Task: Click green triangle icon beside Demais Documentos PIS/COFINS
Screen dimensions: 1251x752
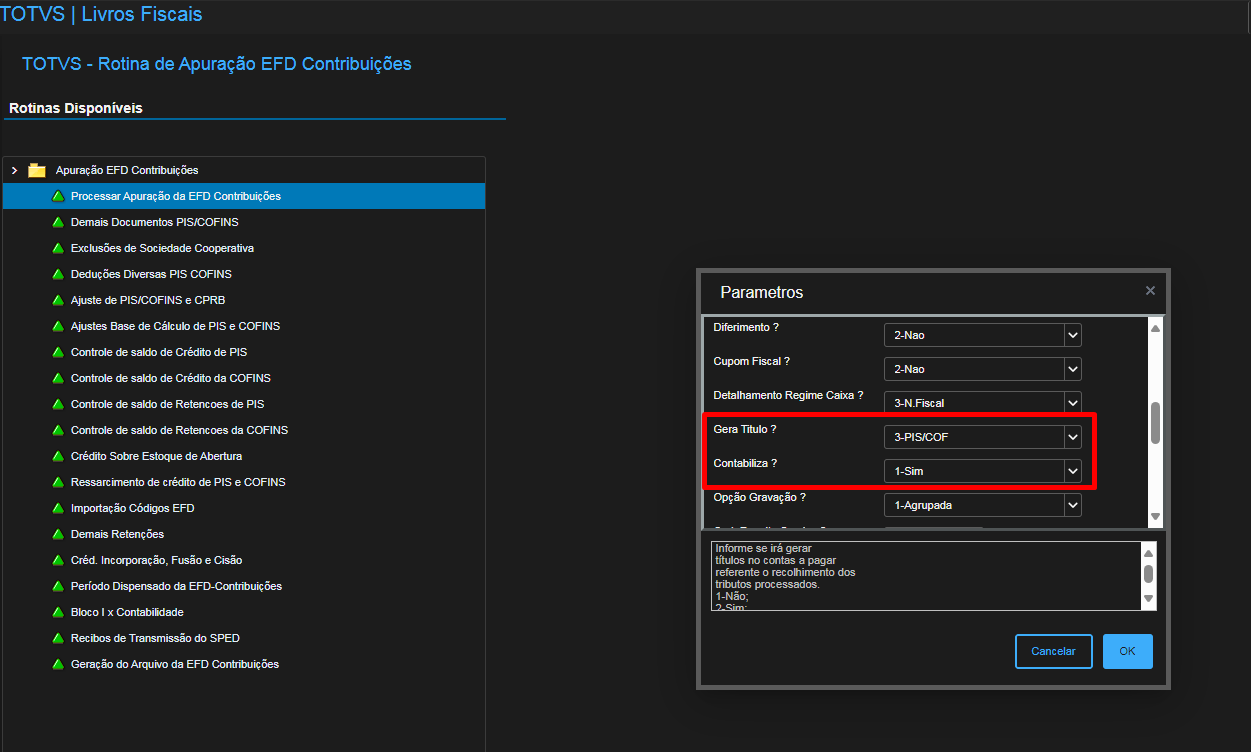Action: click(58, 222)
